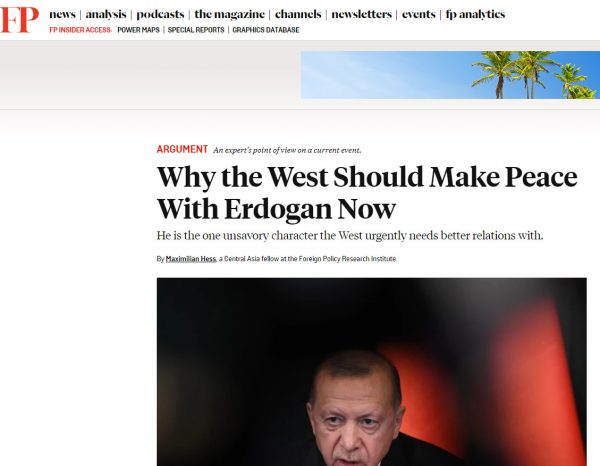Open the magazine section
This screenshot has height=466, width=600.
point(229,15)
